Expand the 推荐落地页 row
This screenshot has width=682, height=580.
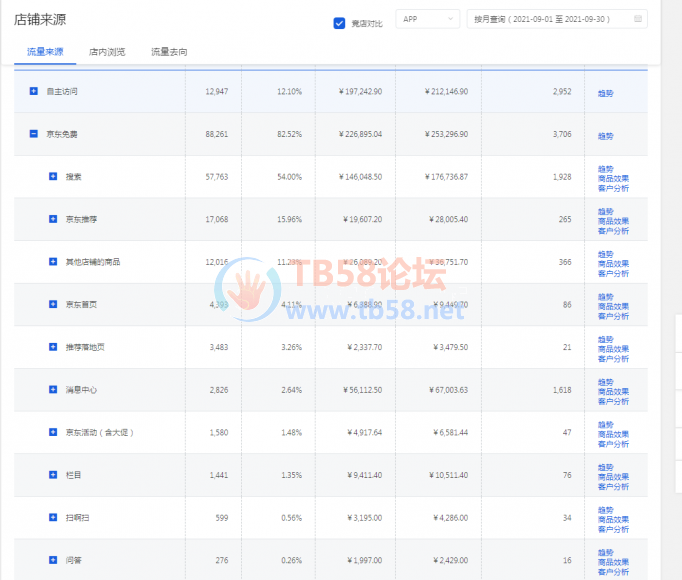tap(53, 347)
